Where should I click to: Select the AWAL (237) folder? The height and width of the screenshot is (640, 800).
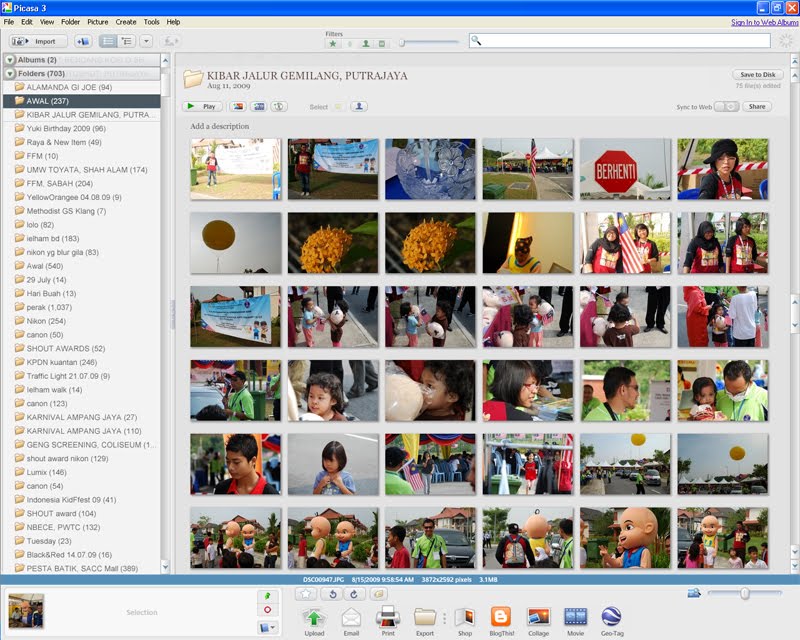pyautogui.click(x=82, y=101)
